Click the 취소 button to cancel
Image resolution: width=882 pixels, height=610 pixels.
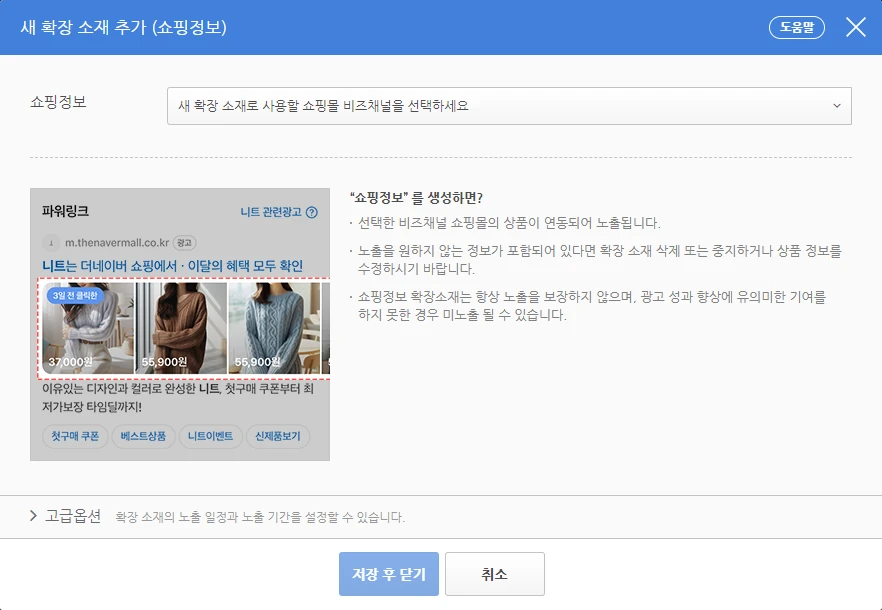pos(495,573)
